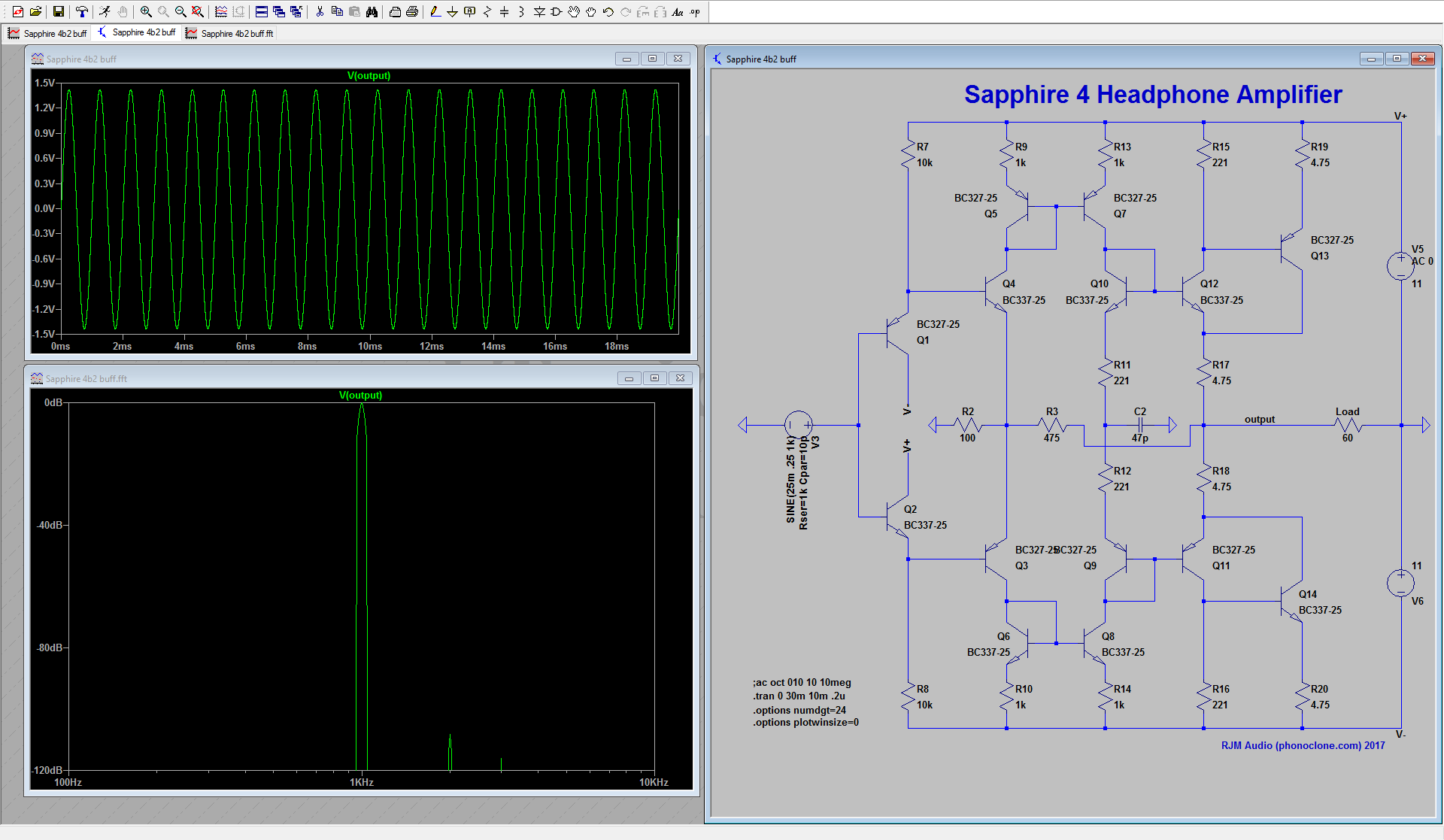Click the SINE(25m .25 1k) source value

tap(790, 479)
